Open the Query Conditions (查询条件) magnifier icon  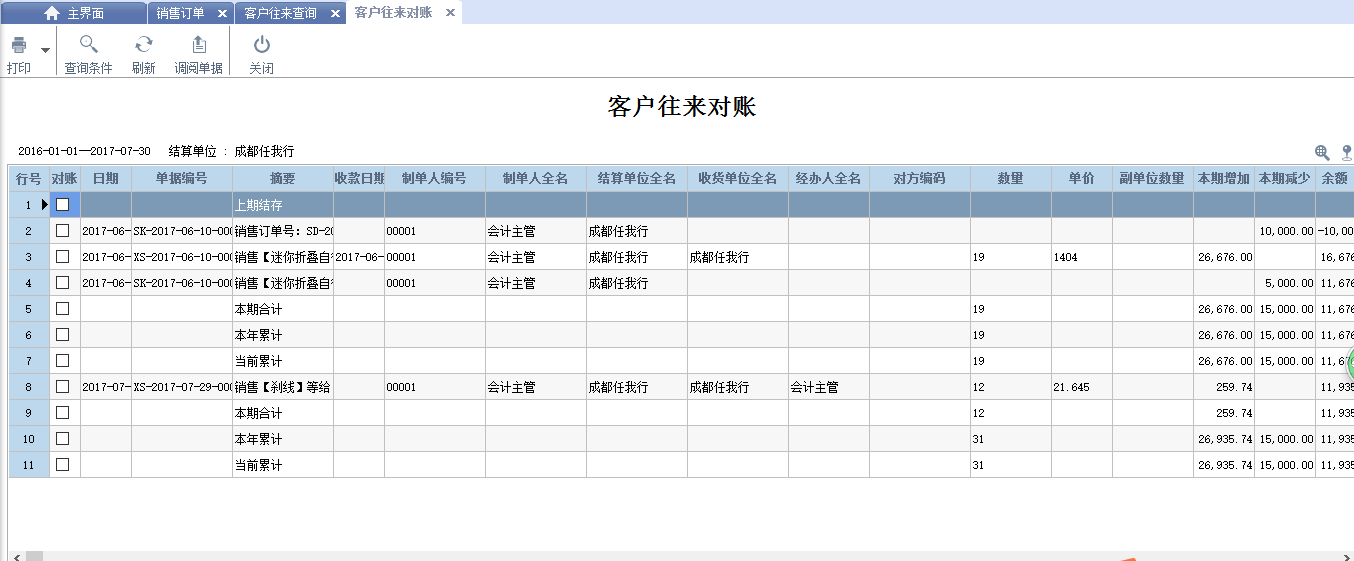(x=89, y=44)
